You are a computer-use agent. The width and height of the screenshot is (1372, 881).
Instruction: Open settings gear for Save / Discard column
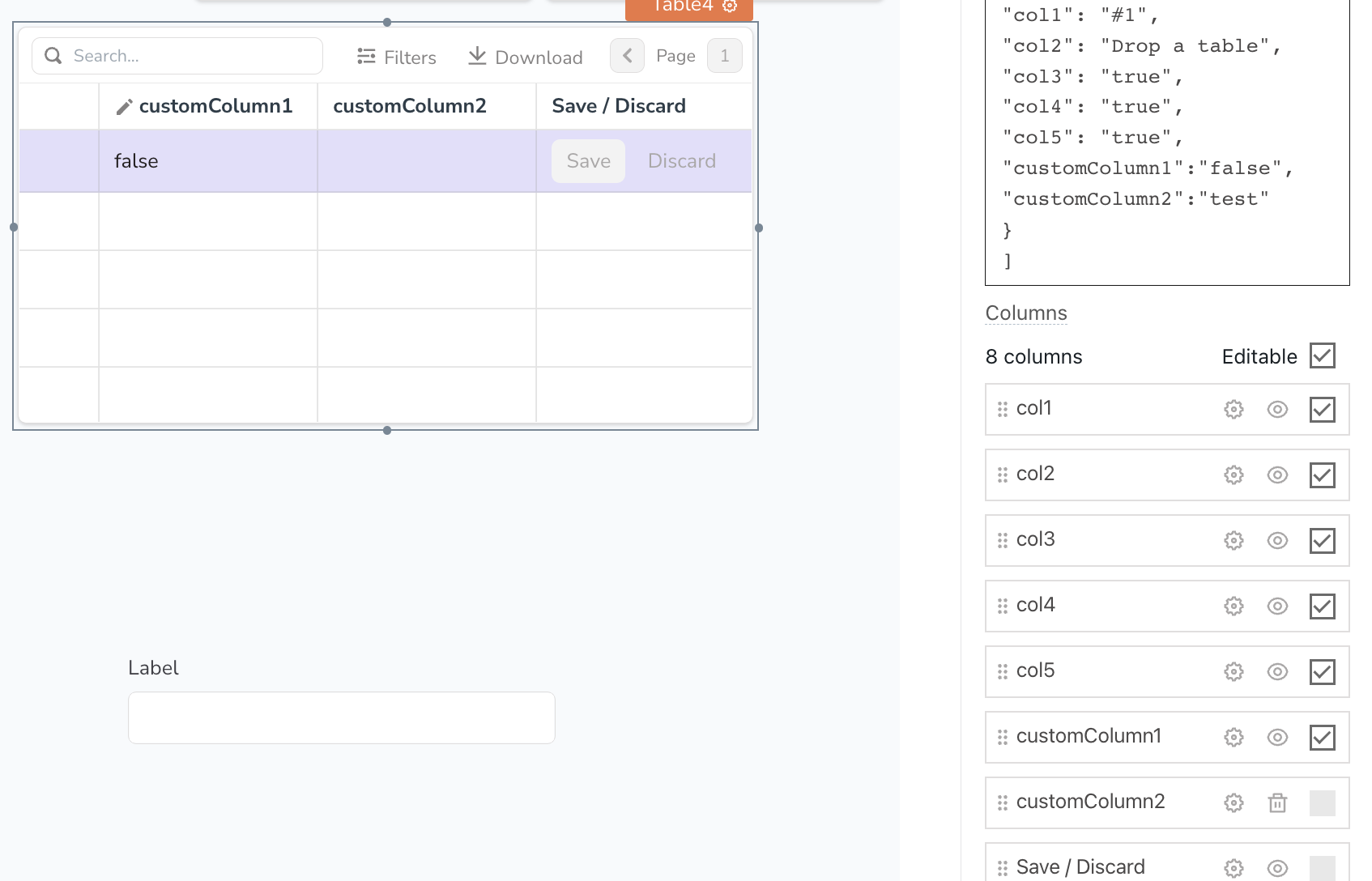point(1234,869)
